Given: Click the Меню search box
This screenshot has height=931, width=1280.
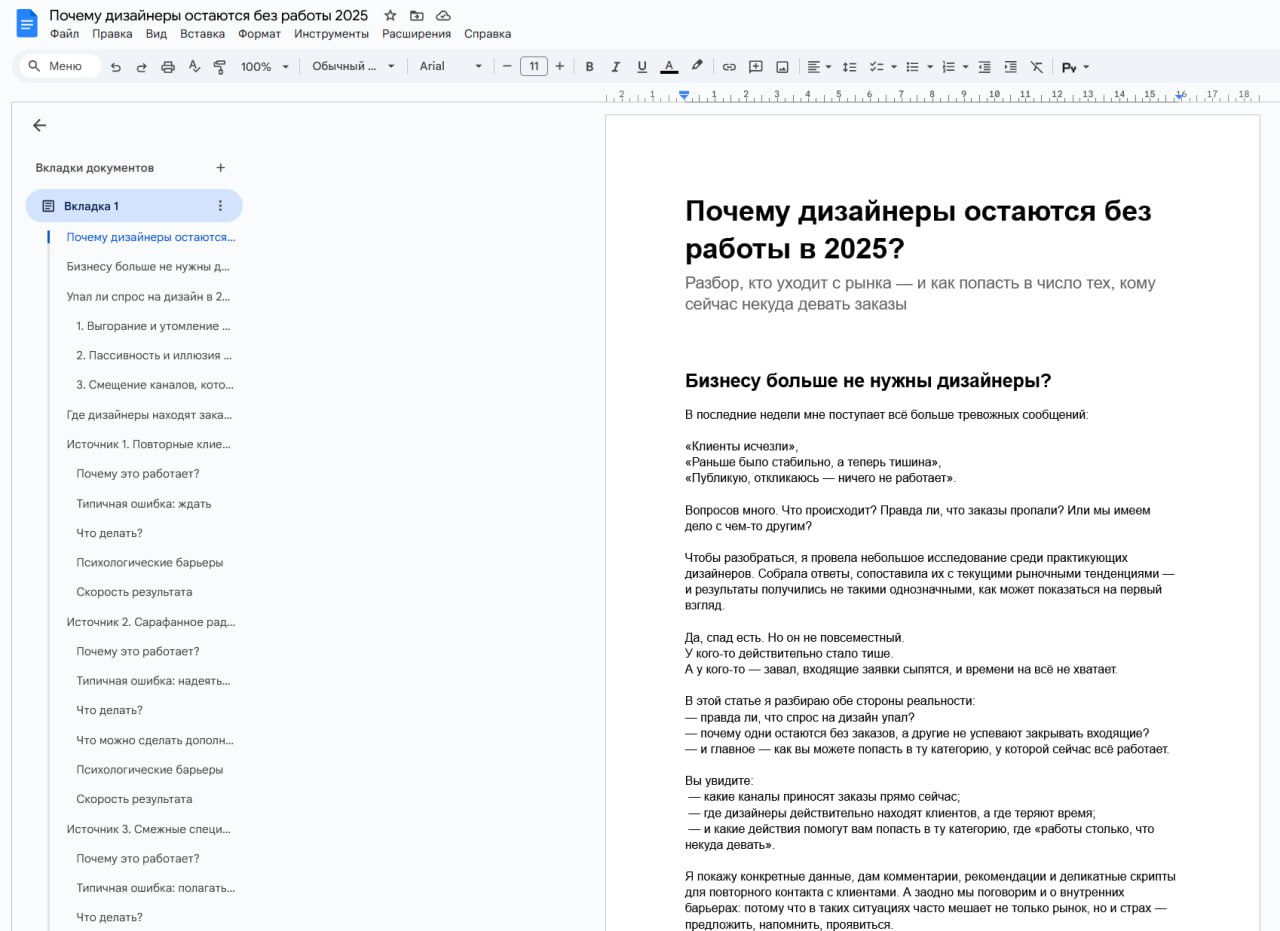Looking at the screenshot, I should pos(60,66).
